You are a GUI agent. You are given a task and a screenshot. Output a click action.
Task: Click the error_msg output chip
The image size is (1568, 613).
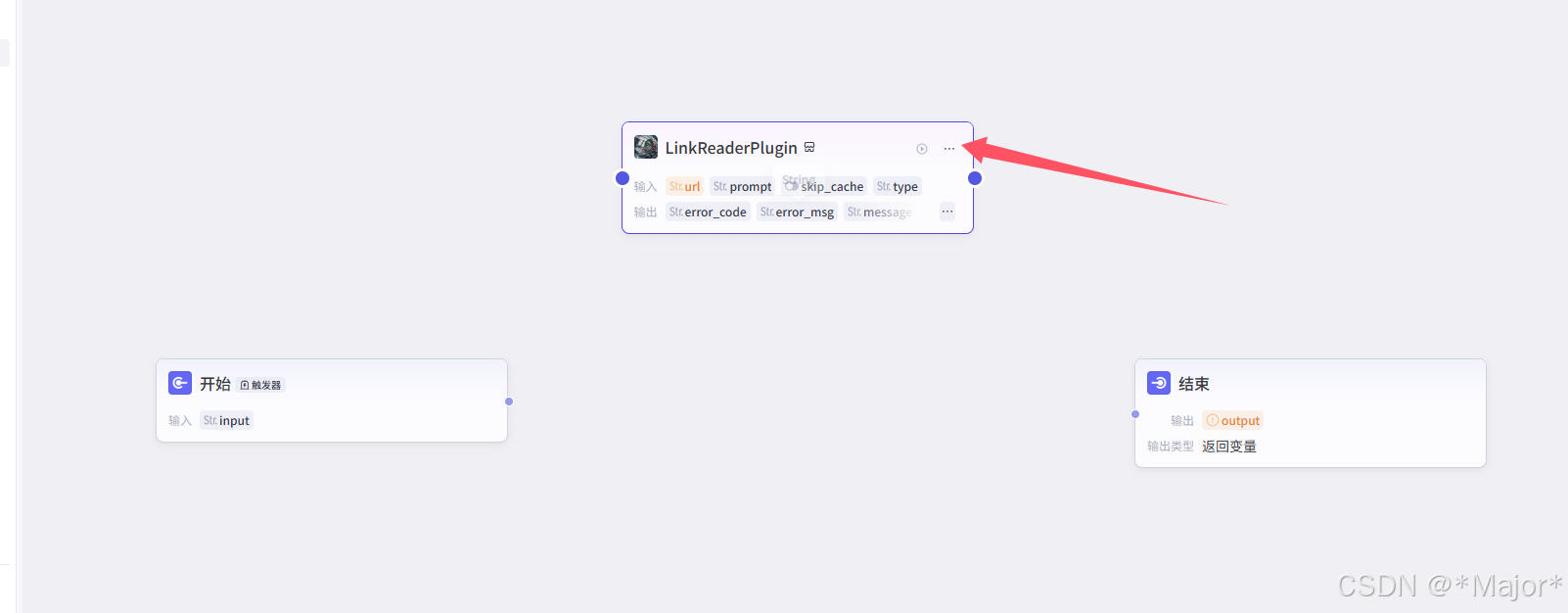pyautogui.click(x=797, y=212)
